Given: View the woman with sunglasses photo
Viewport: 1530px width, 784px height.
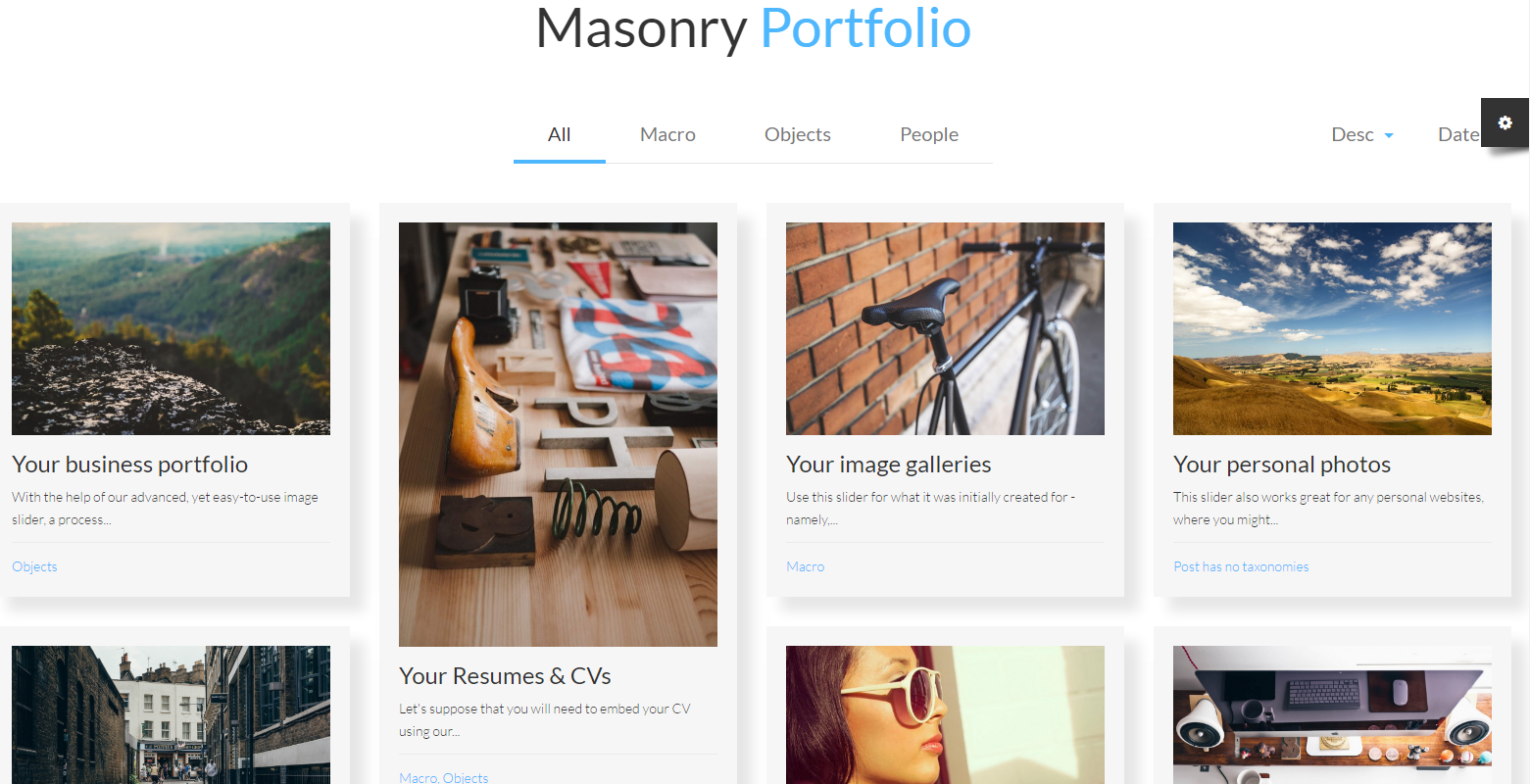Looking at the screenshot, I should (x=945, y=714).
